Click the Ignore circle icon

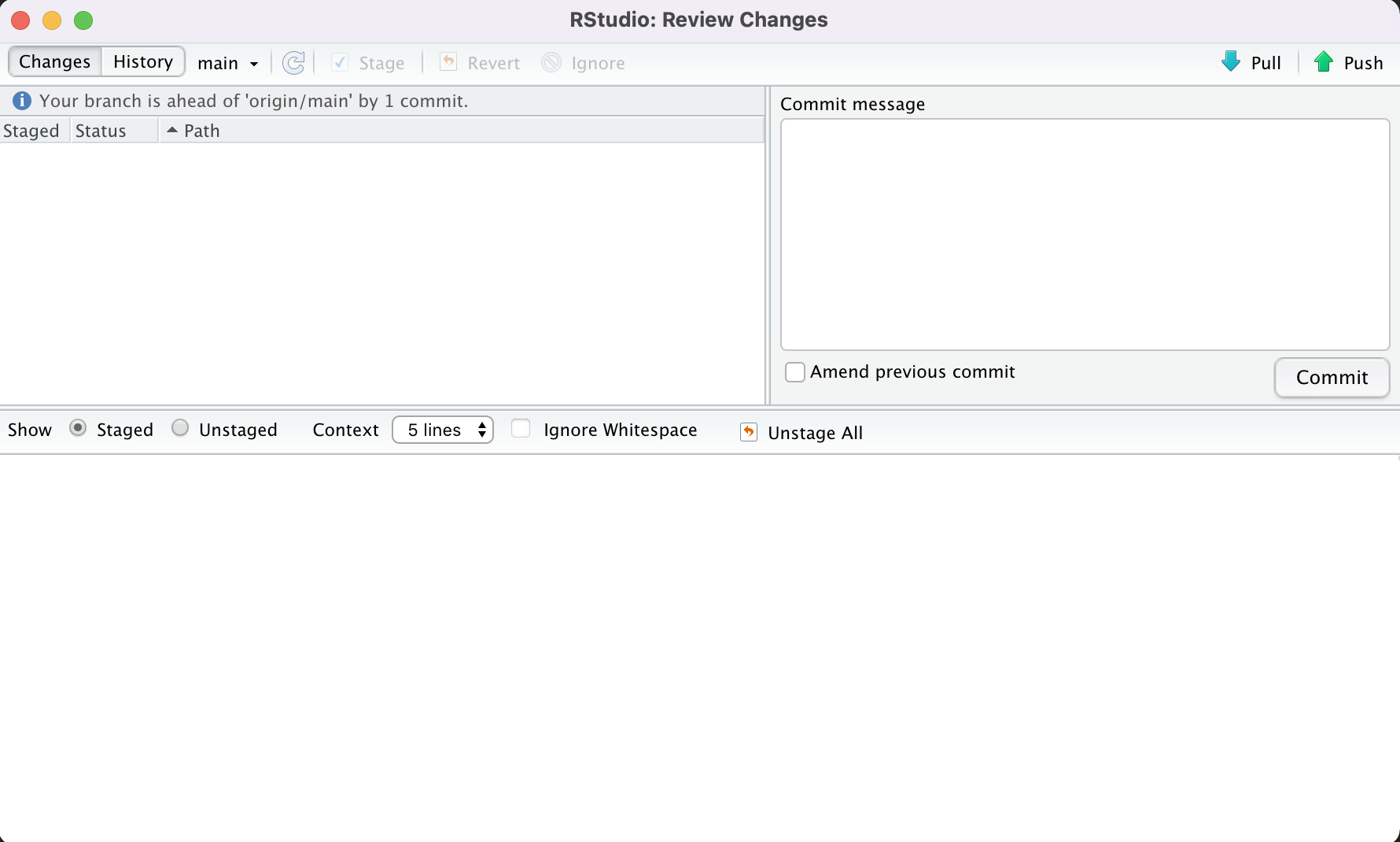(551, 62)
